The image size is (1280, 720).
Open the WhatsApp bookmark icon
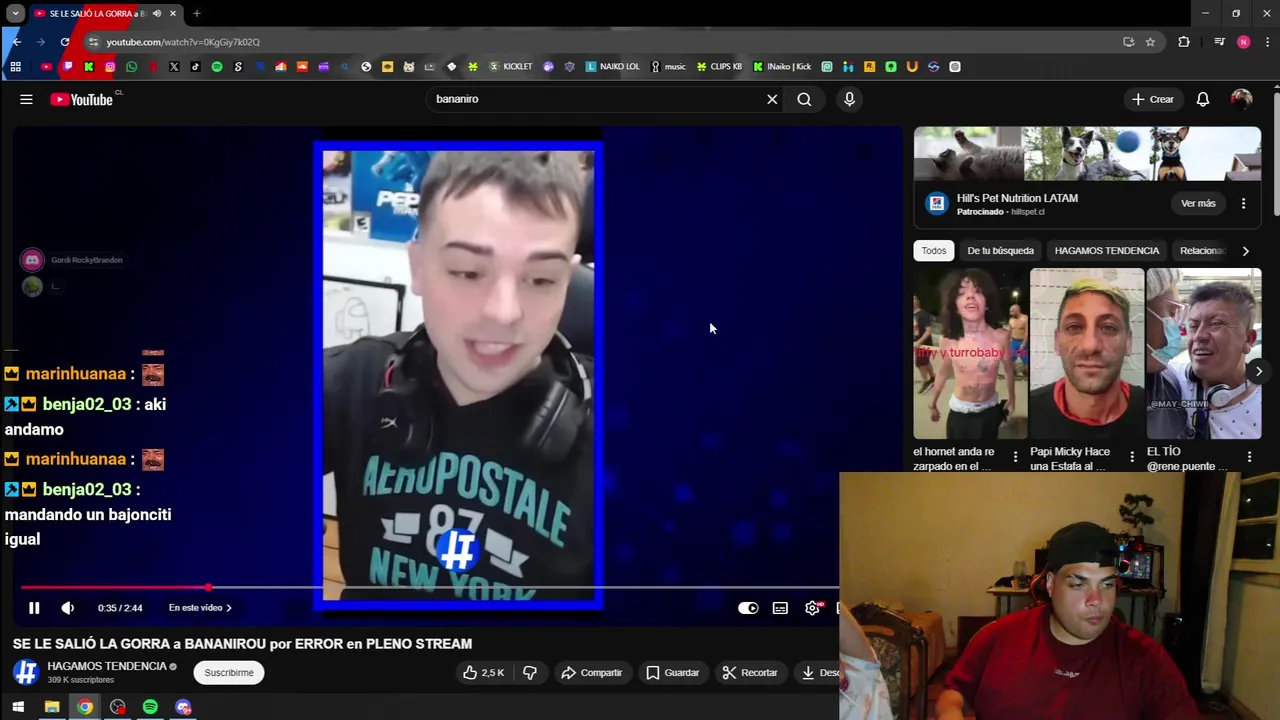click(x=131, y=67)
